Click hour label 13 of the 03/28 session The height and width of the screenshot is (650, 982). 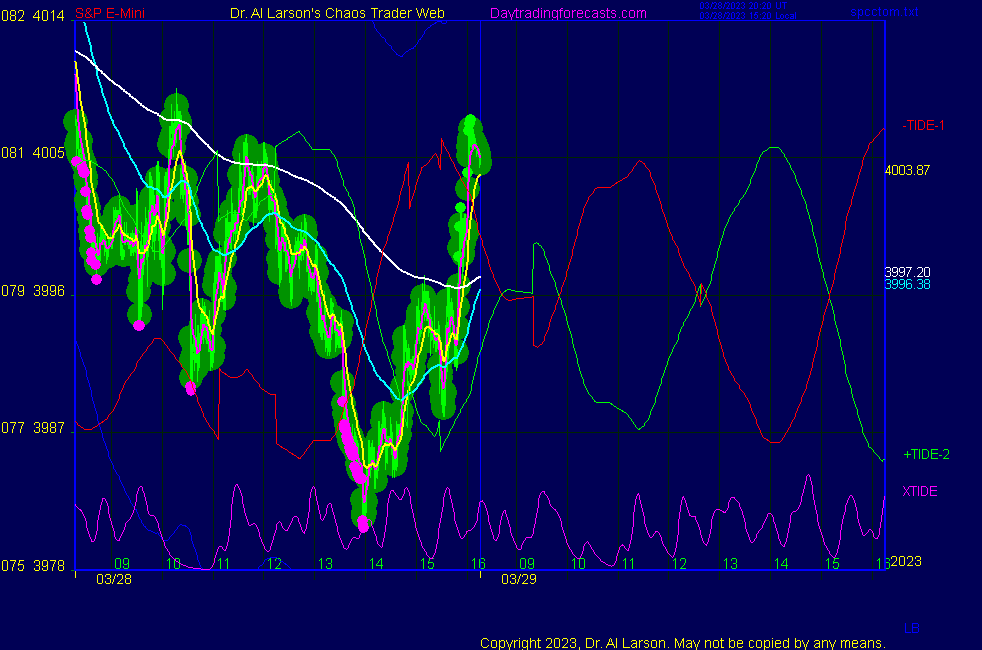(x=325, y=564)
